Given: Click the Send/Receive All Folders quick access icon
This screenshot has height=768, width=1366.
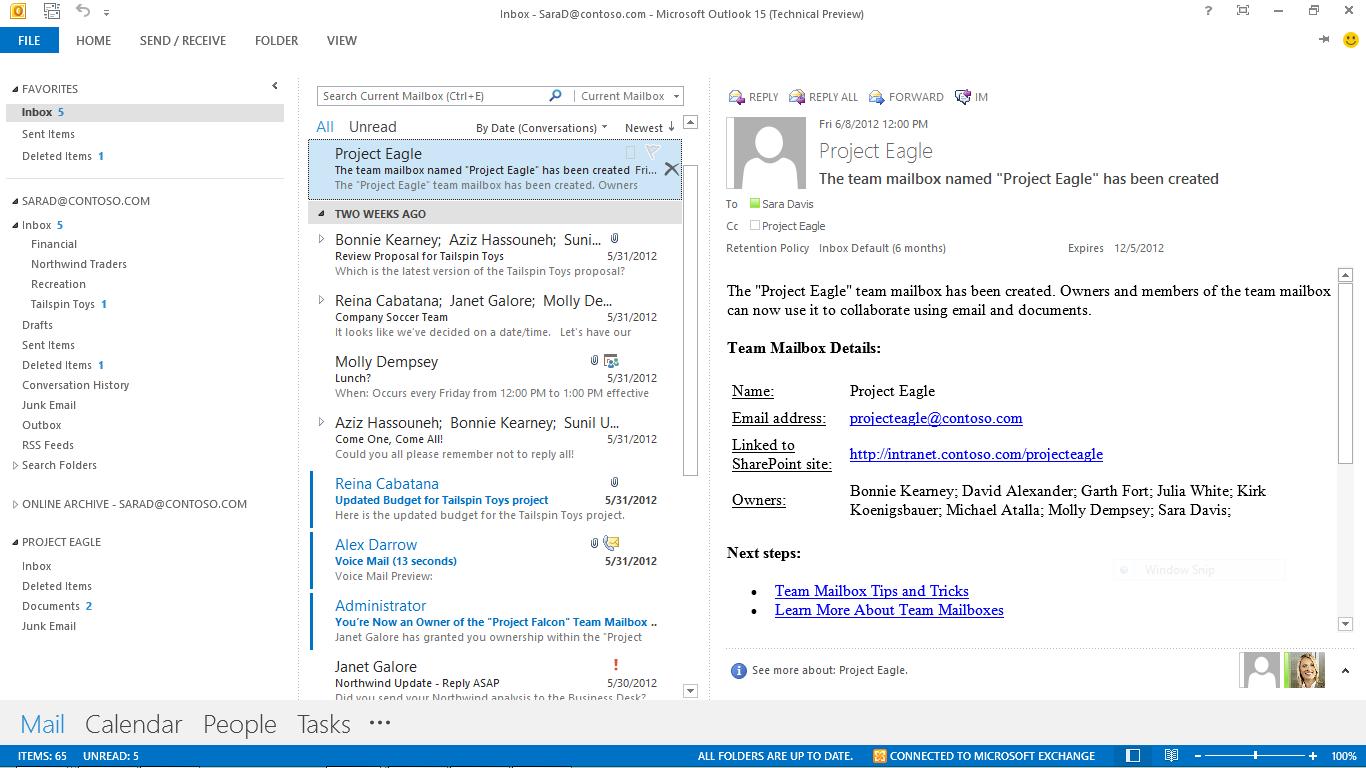Looking at the screenshot, I should pos(51,12).
